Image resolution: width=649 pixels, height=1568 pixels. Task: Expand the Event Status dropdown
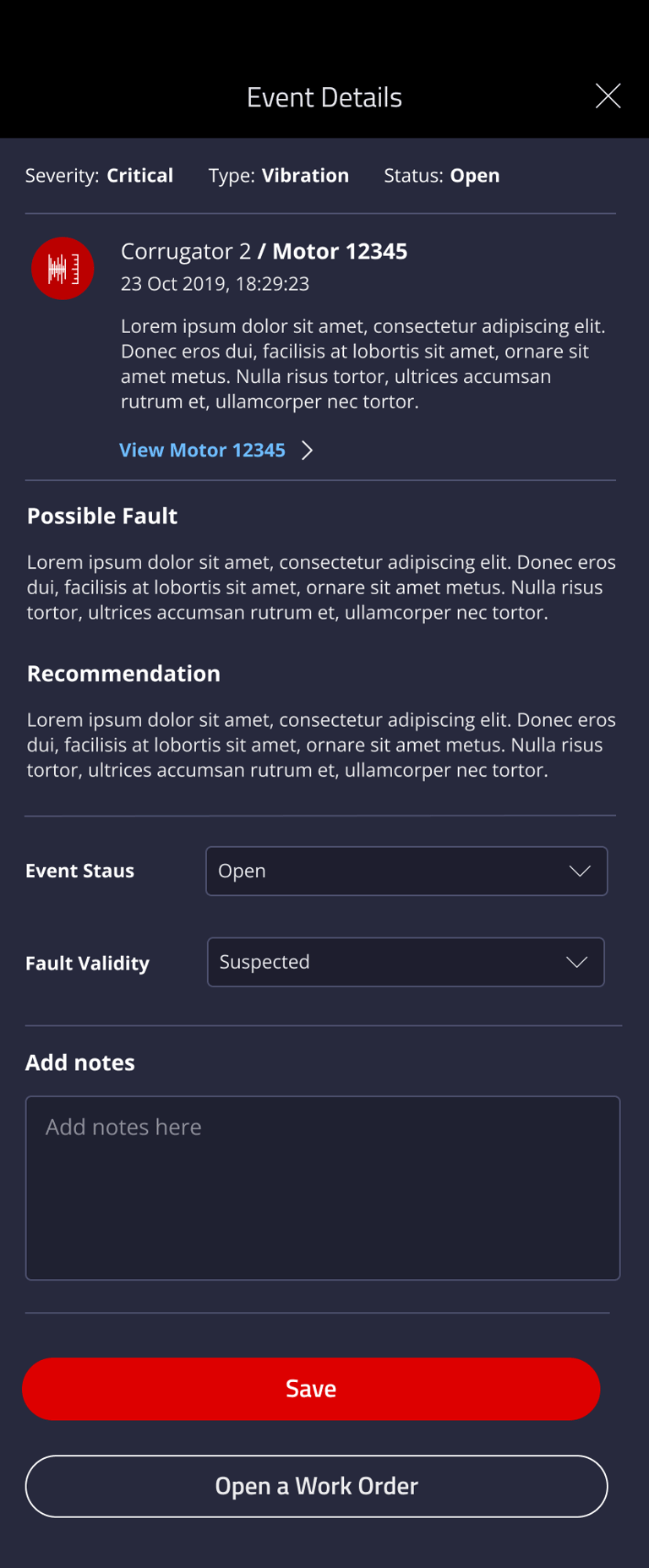coord(406,871)
